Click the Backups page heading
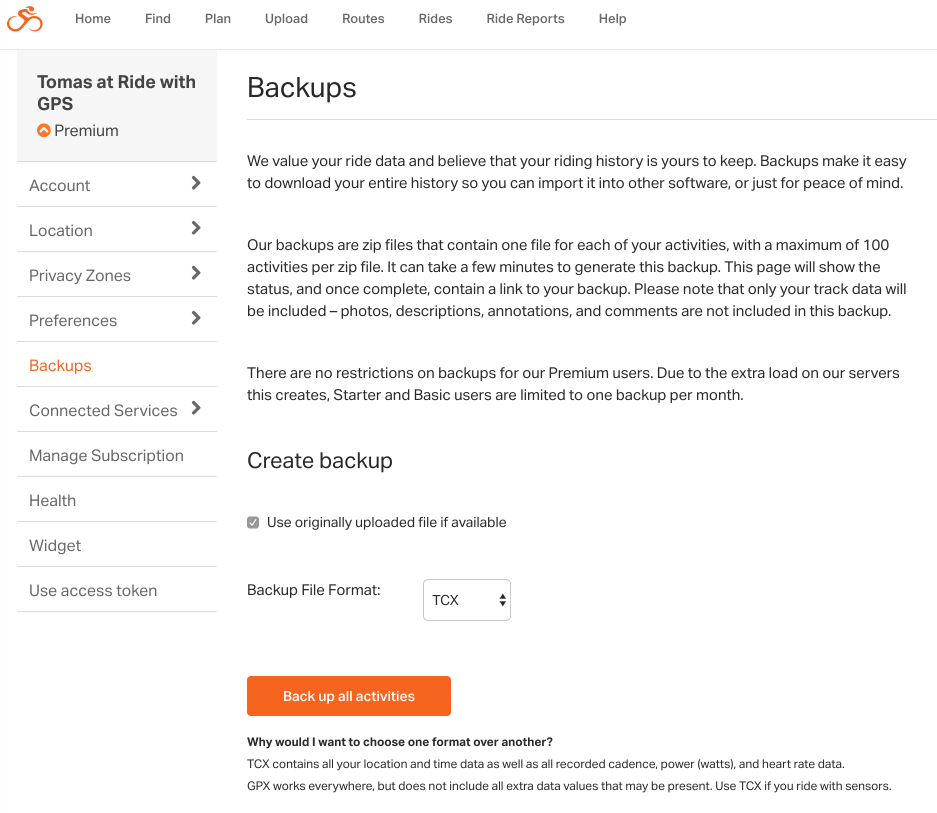The image size is (937, 813). [302, 88]
